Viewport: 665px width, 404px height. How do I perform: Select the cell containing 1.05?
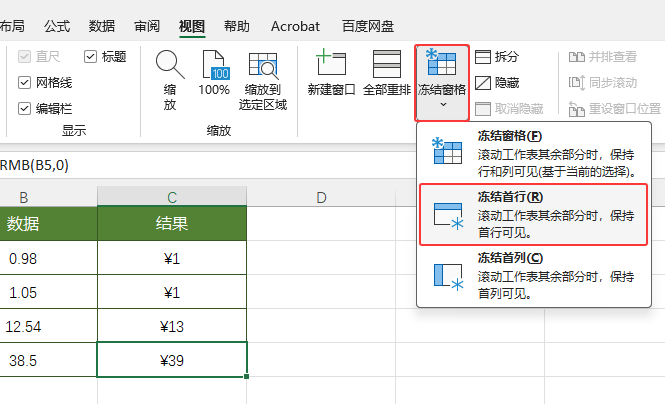(x=48, y=293)
